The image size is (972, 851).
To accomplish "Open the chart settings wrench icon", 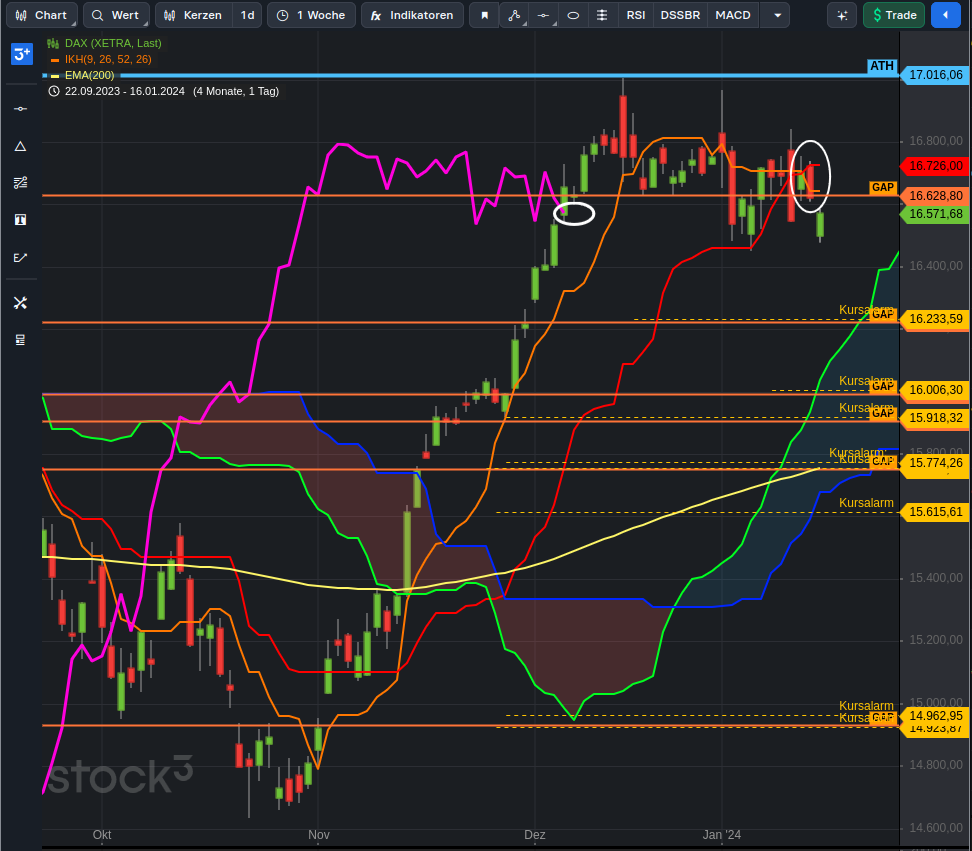I will tap(20, 303).
